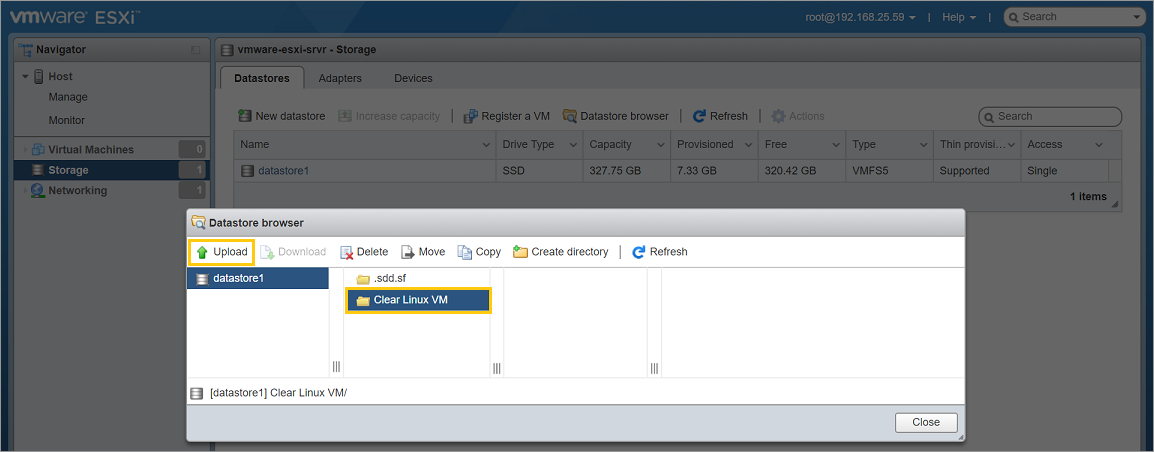Viewport: 1154px width, 452px height.
Task: Expand the Virtual Machines tree node
Action: pos(26,150)
